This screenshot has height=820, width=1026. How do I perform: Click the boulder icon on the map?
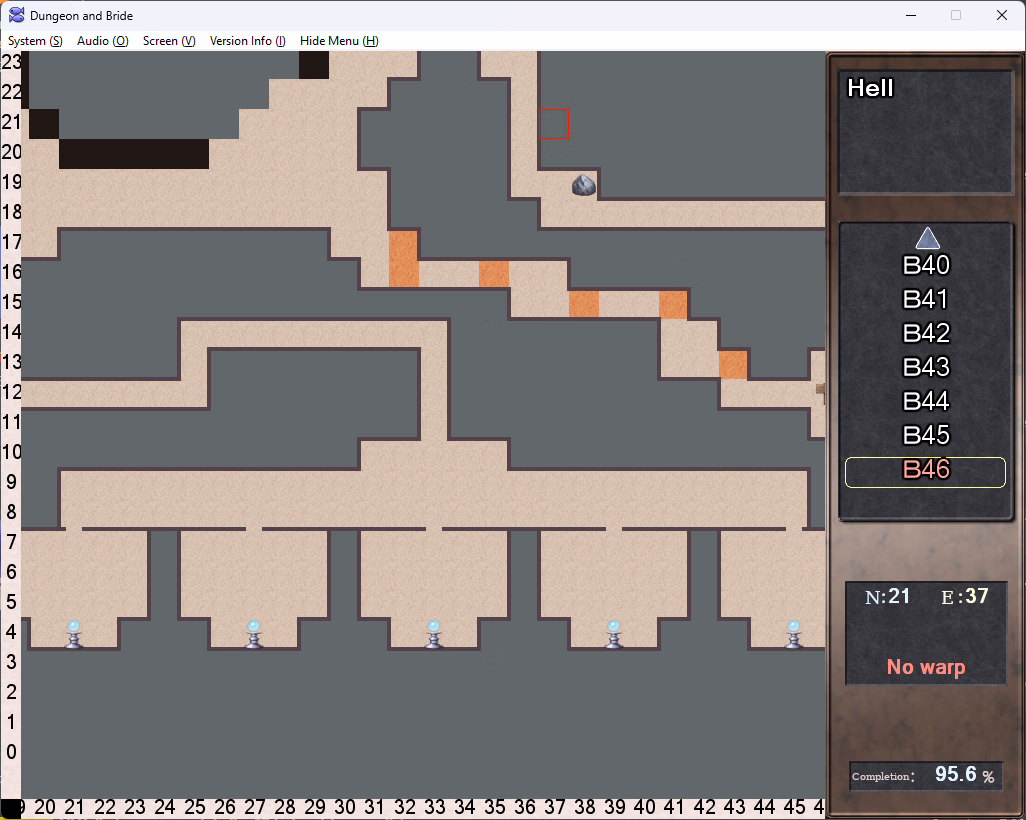pos(584,185)
